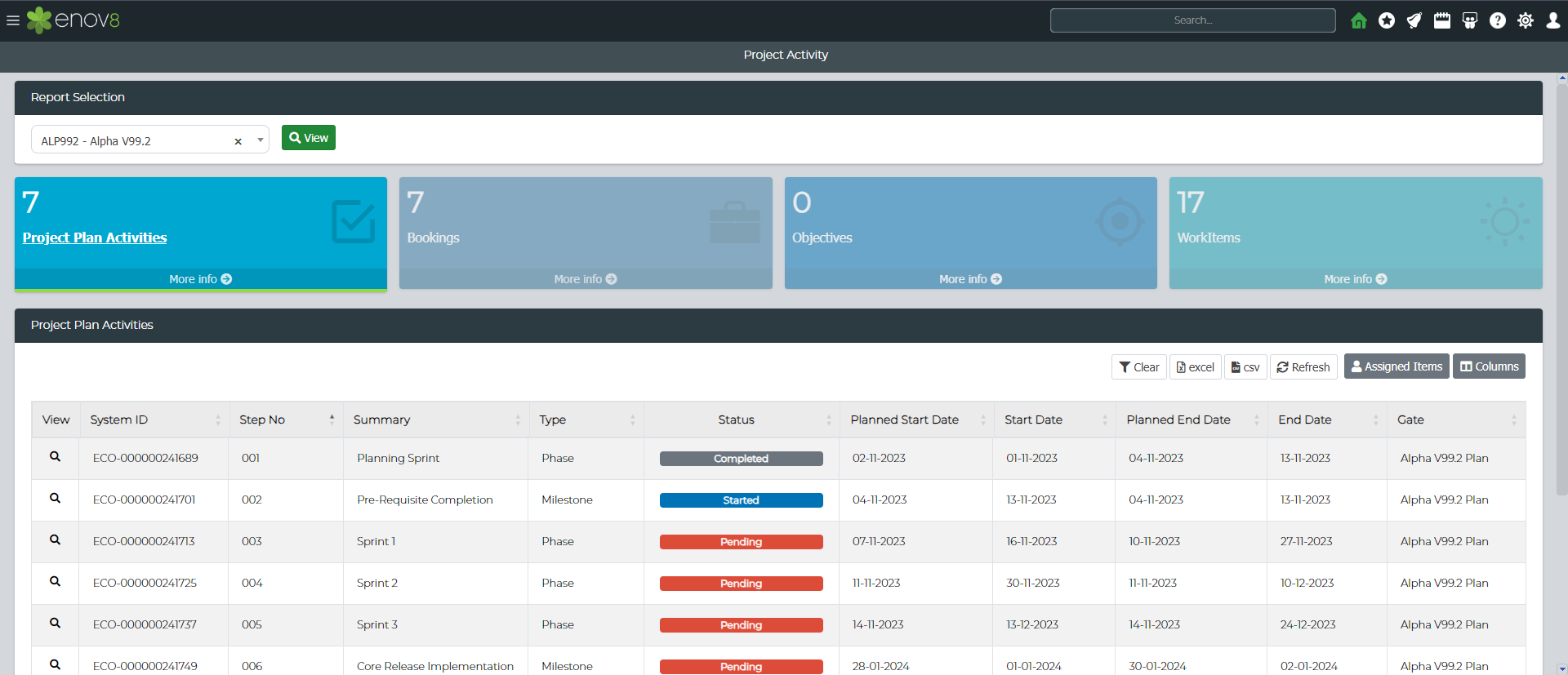Open help question mark icon
Image resolution: width=1568 pixels, height=675 pixels.
point(1498,20)
